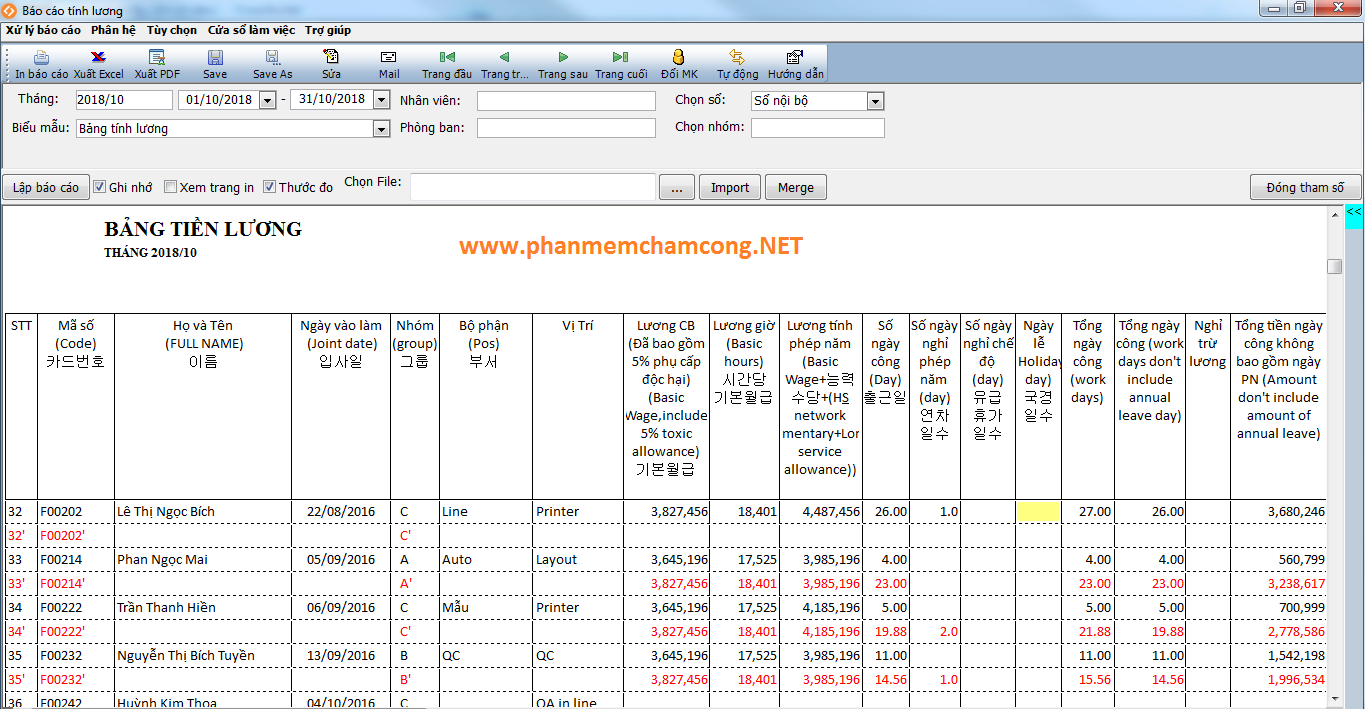Click the employee name Phan Ngọc Mai

click(162, 560)
